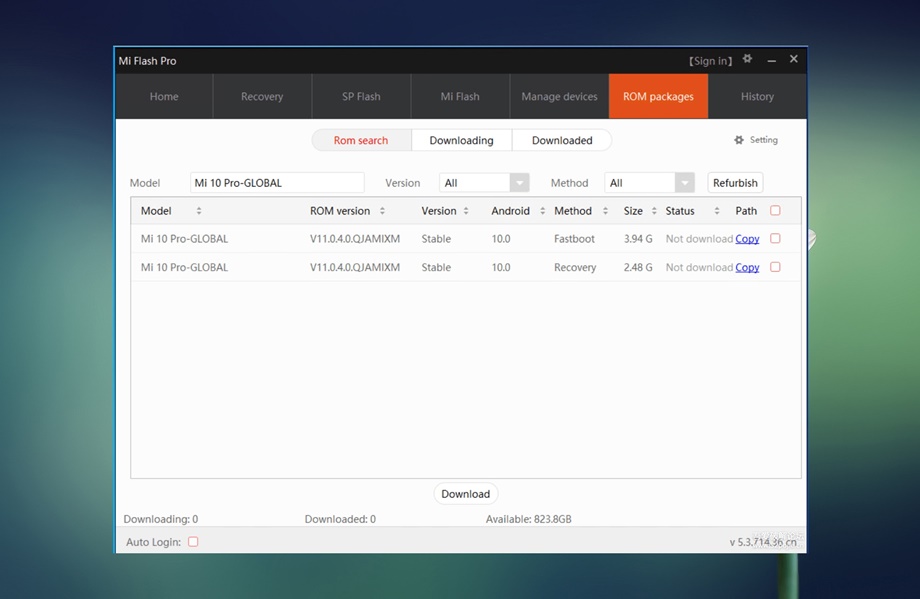Image resolution: width=920 pixels, height=599 pixels.
Task: Close the Mi Flash Pro window
Action: click(x=794, y=59)
